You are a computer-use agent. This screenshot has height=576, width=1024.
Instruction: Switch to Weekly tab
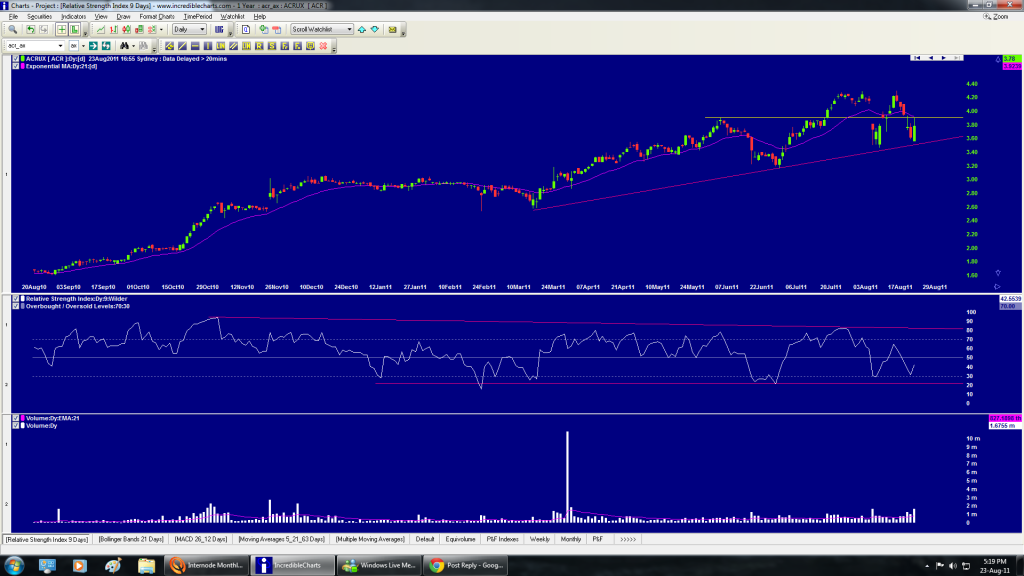(x=539, y=539)
